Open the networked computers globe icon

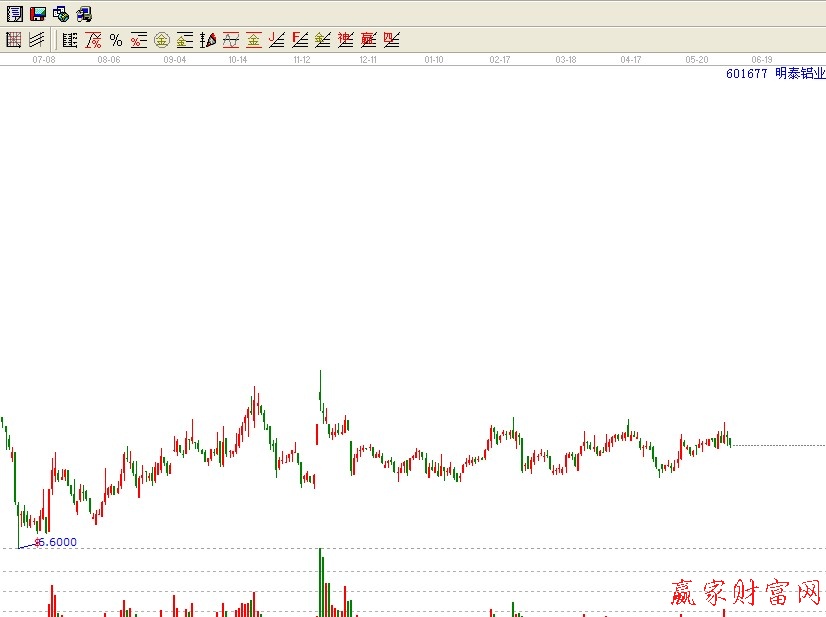tap(61, 14)
